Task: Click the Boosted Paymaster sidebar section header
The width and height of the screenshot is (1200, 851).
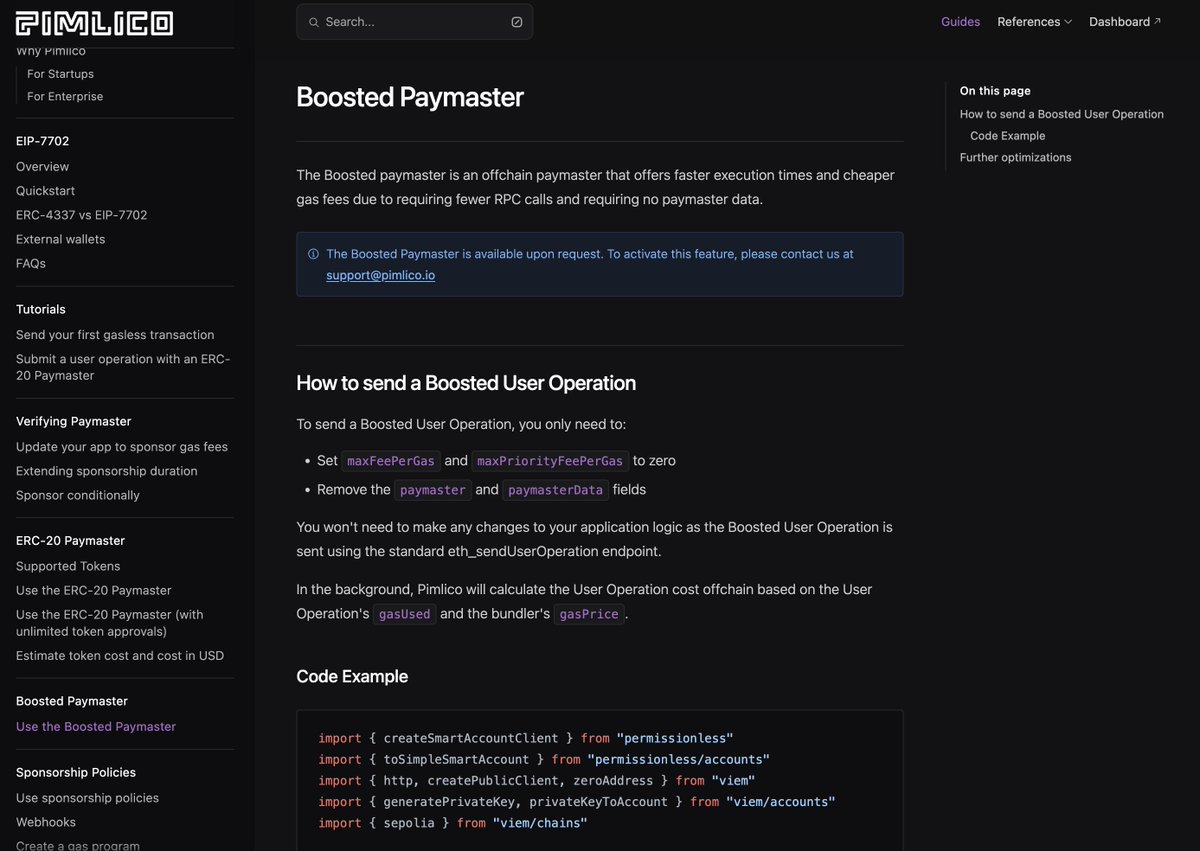Action: (72, 702)
